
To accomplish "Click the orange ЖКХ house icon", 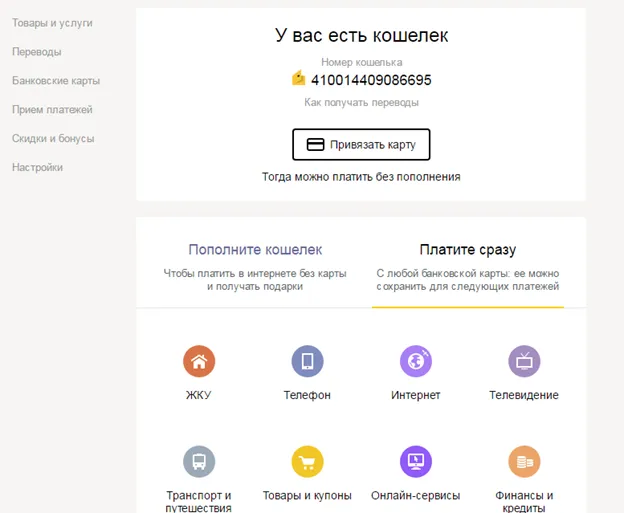I will [199, 361].
